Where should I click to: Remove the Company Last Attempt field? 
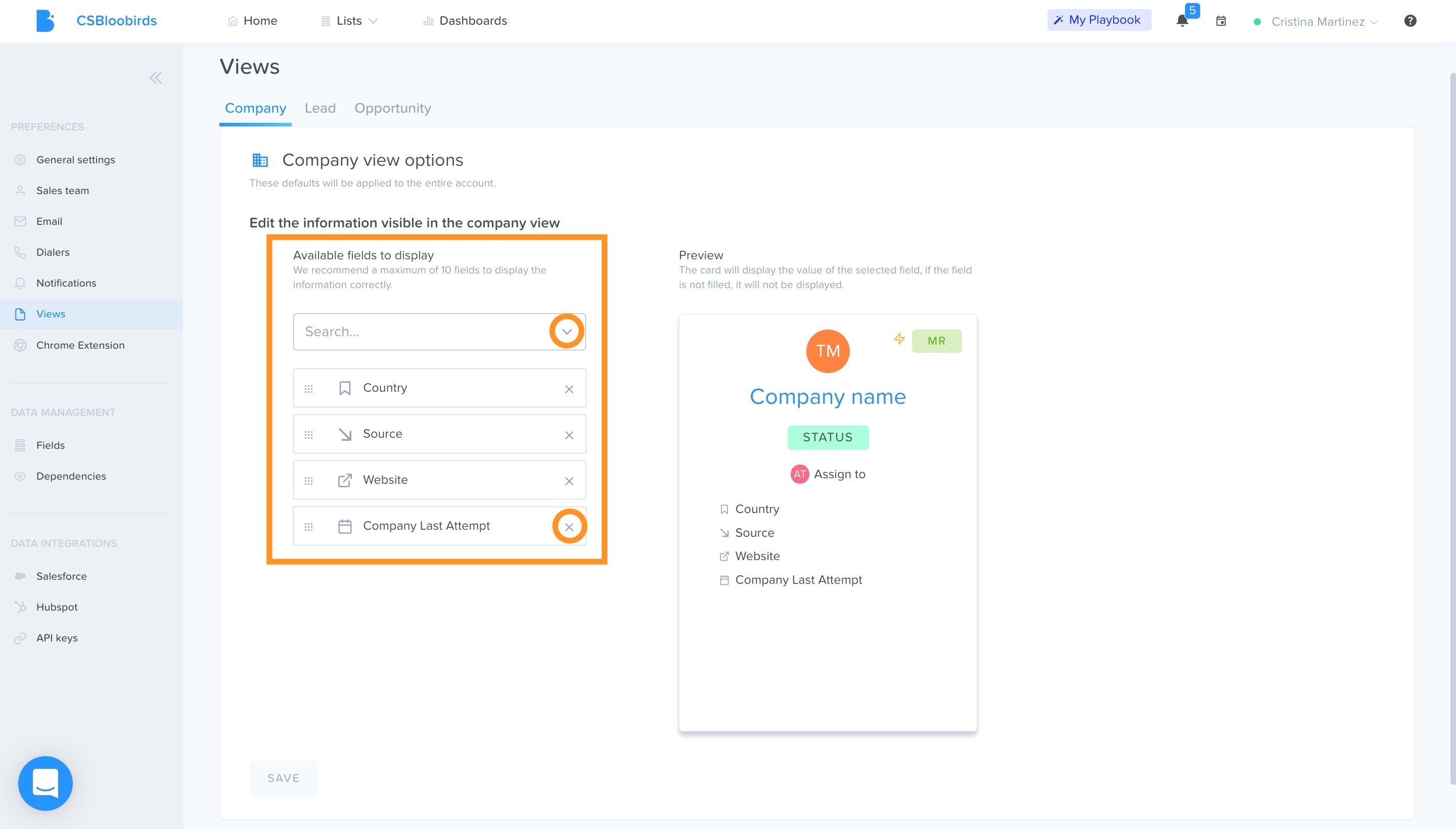pos(569,527)
